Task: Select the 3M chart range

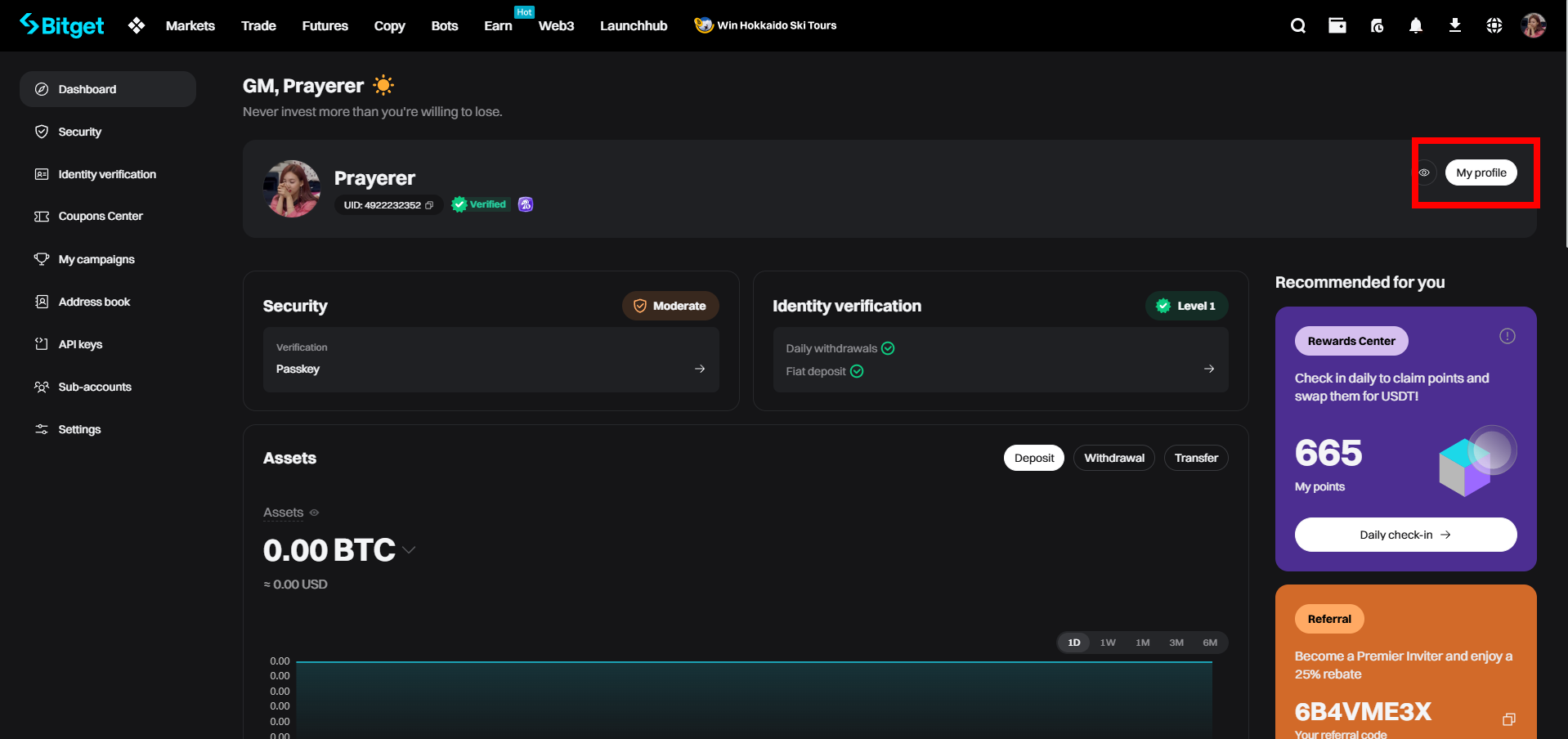Action: click(x=1176, y=643)
